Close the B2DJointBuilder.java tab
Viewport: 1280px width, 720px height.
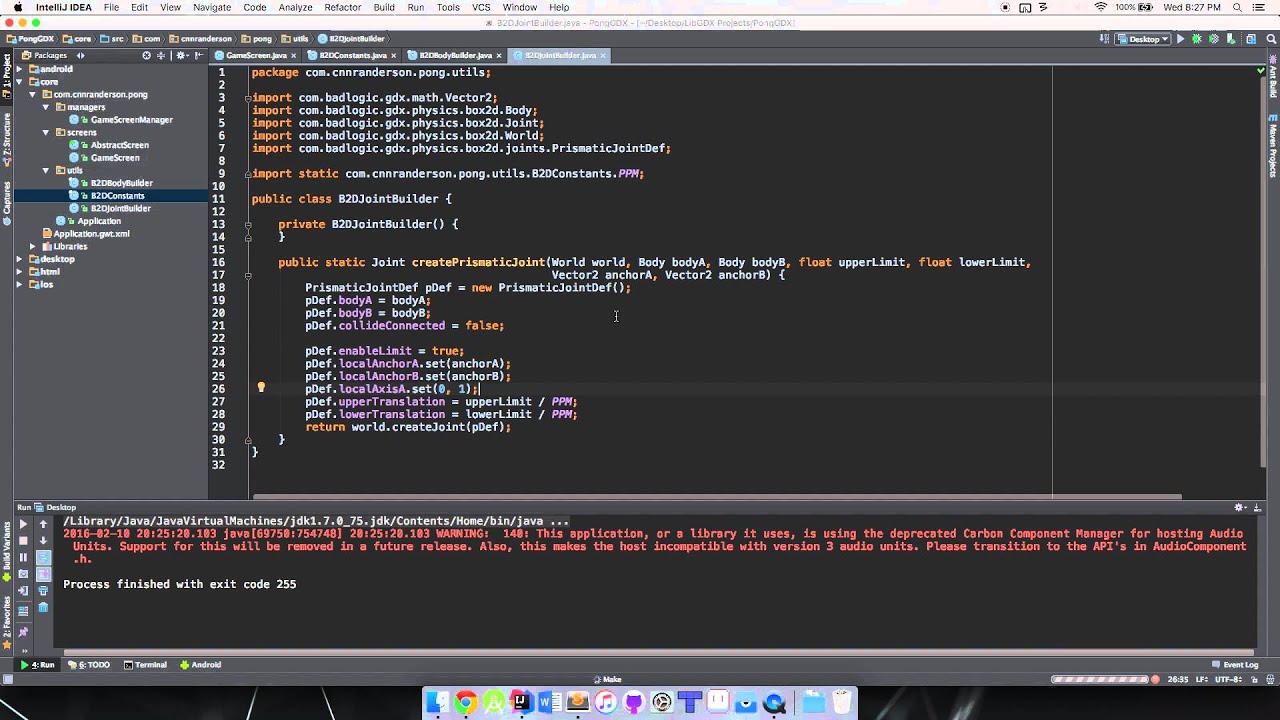pos(603,56)
